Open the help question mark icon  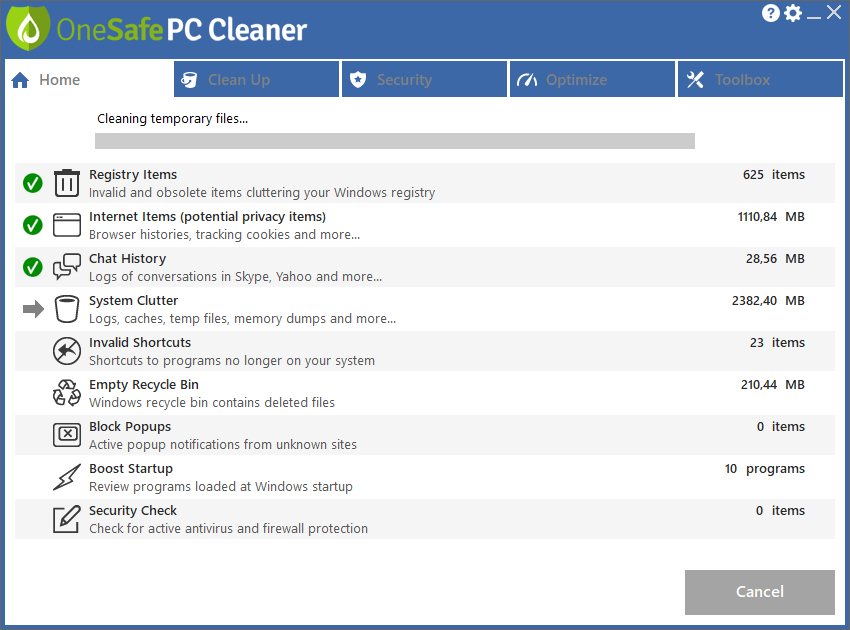tap(770, 13)
